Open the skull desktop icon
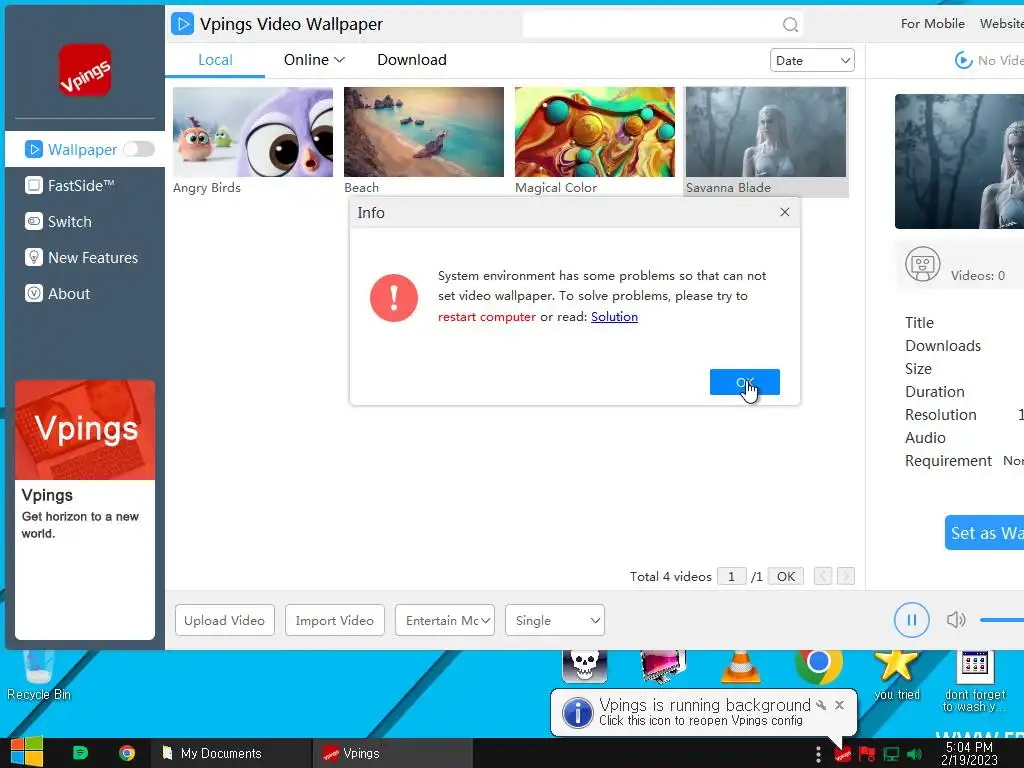This screenshot has height=768, width=1024. pos(584,666)
